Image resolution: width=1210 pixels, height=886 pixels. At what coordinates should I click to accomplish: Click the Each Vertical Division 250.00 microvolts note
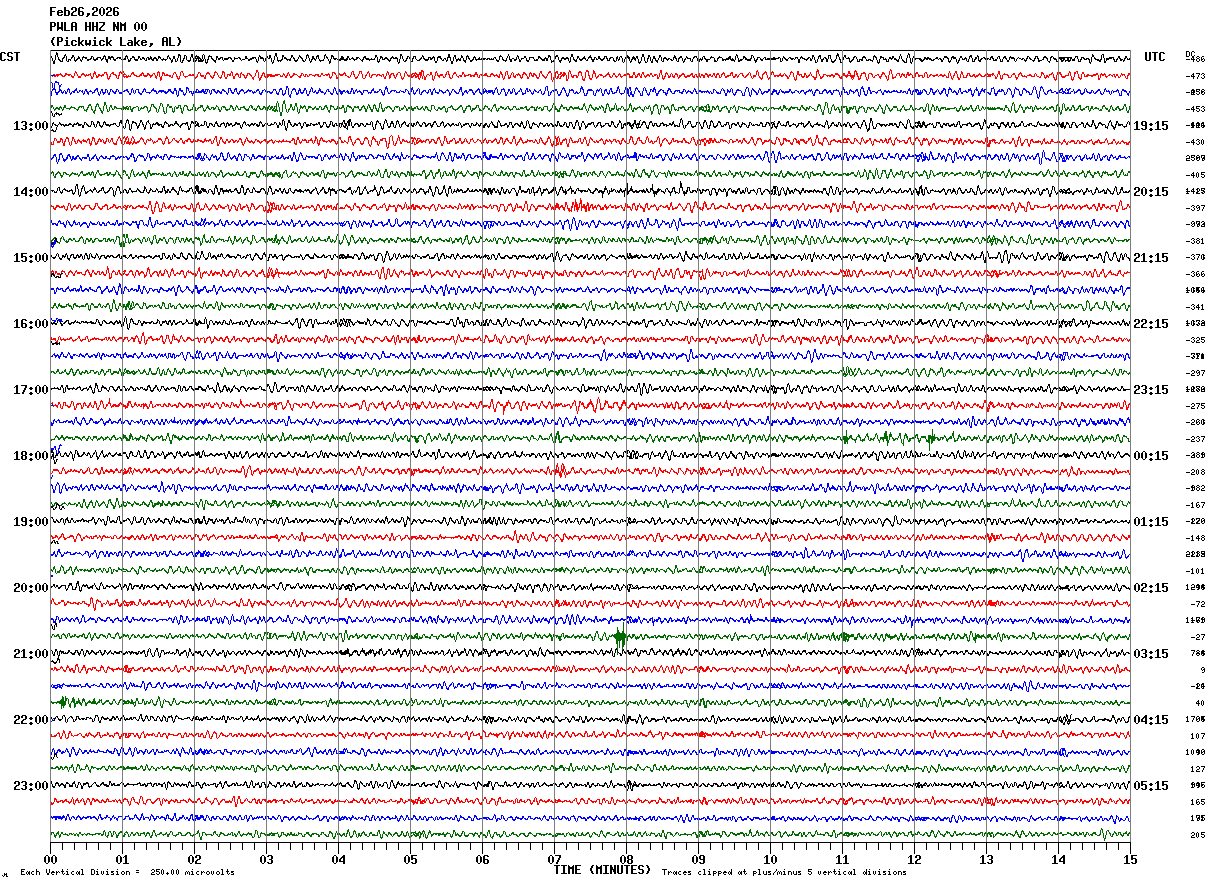click(x=127, y=873)
